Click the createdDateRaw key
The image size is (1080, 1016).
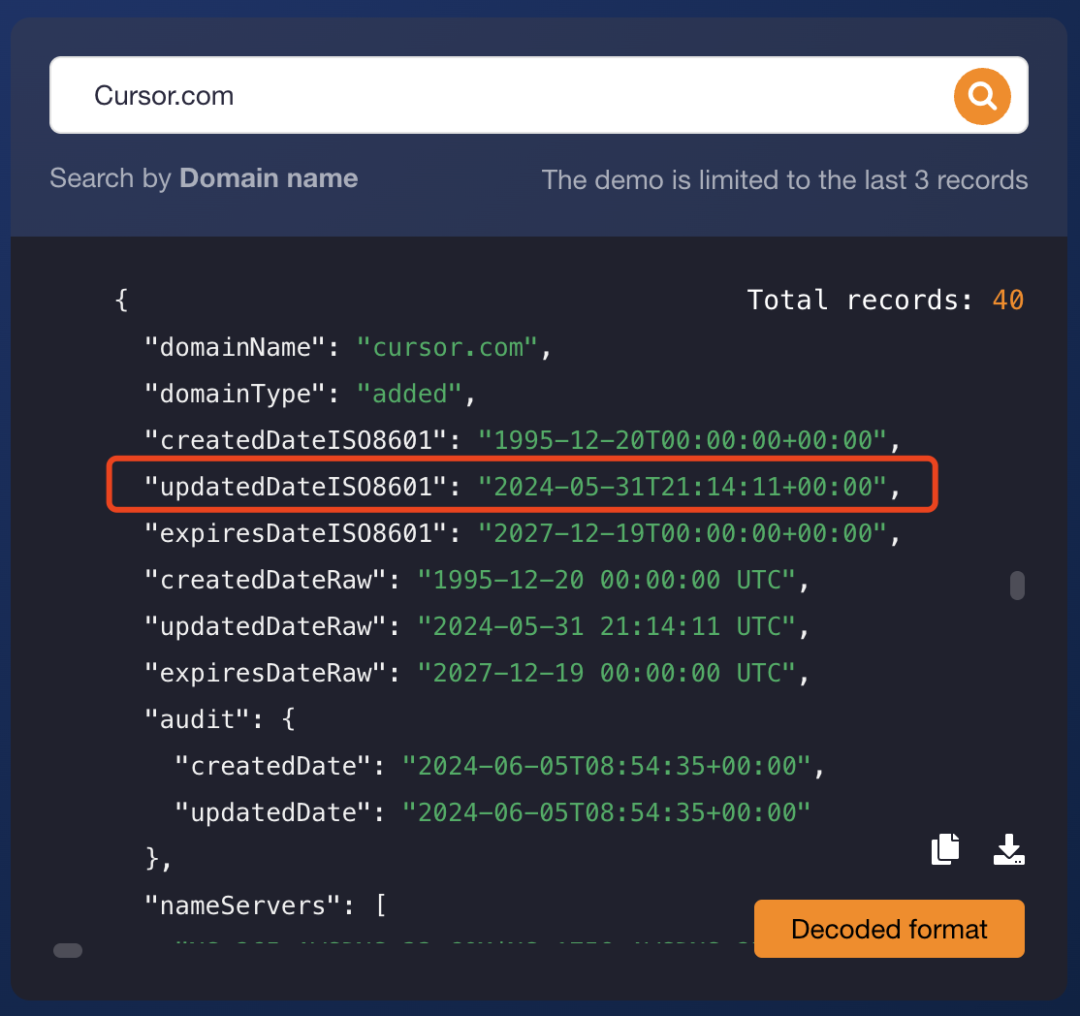click(265, 580)
